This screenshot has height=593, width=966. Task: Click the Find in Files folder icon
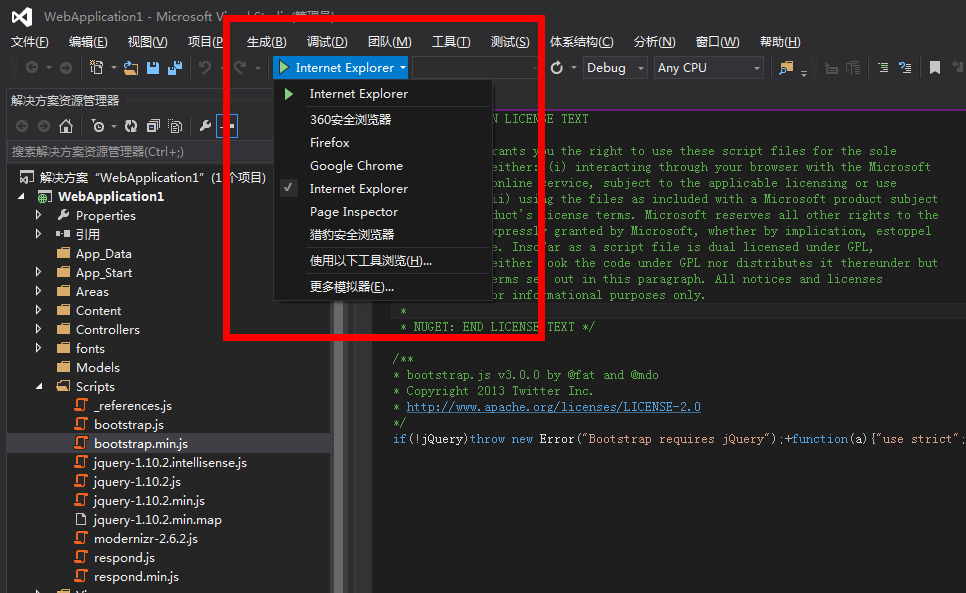[786, 68]
